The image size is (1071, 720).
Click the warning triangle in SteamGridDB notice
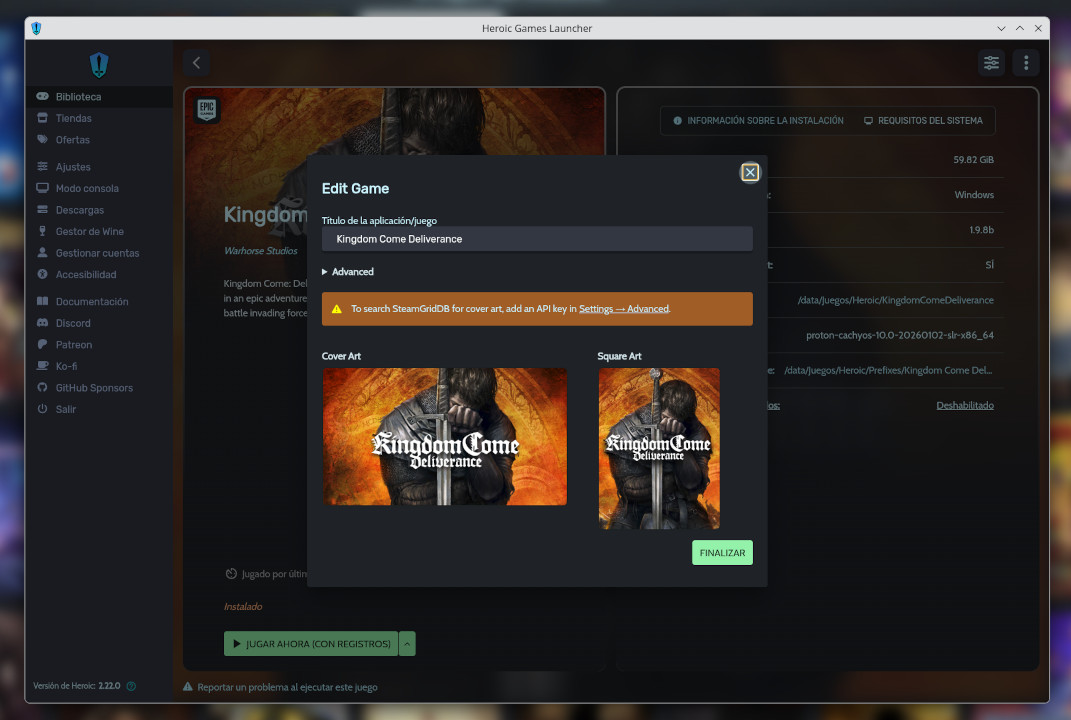tap(336, 309)
